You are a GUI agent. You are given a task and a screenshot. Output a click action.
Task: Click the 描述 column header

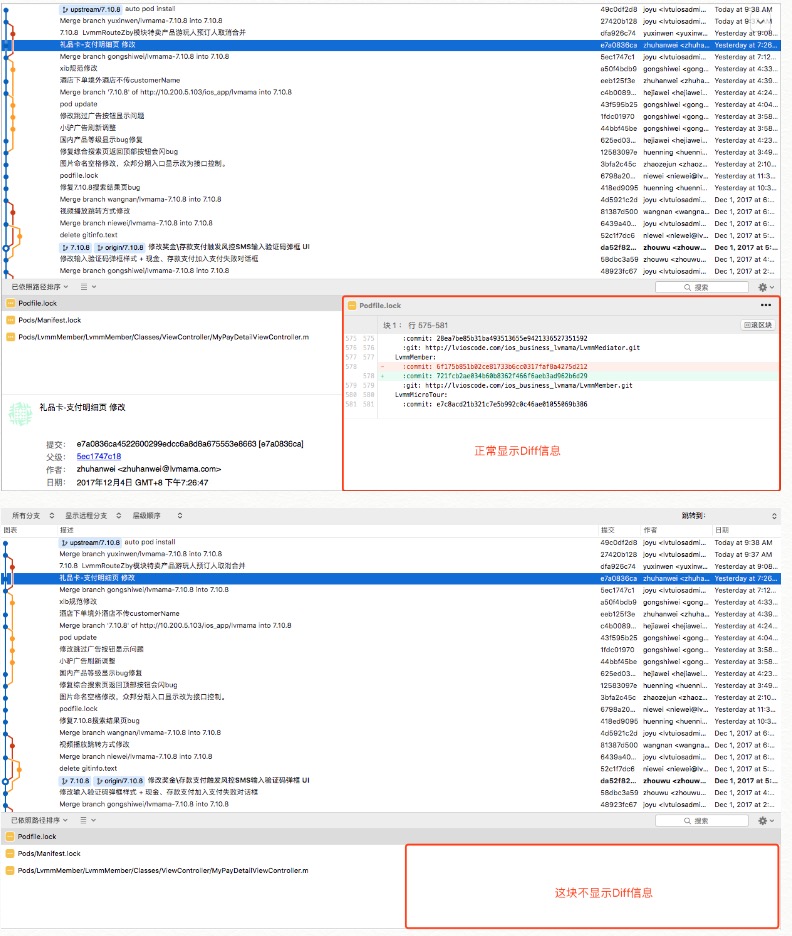[66, 529]
